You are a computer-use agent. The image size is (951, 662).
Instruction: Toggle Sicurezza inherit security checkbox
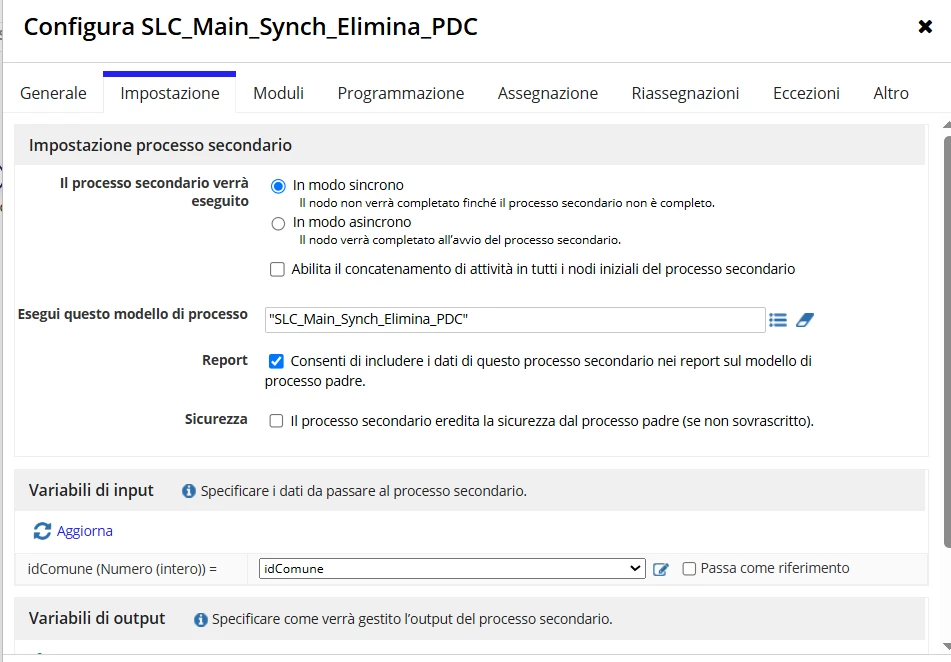click(276, 421)
